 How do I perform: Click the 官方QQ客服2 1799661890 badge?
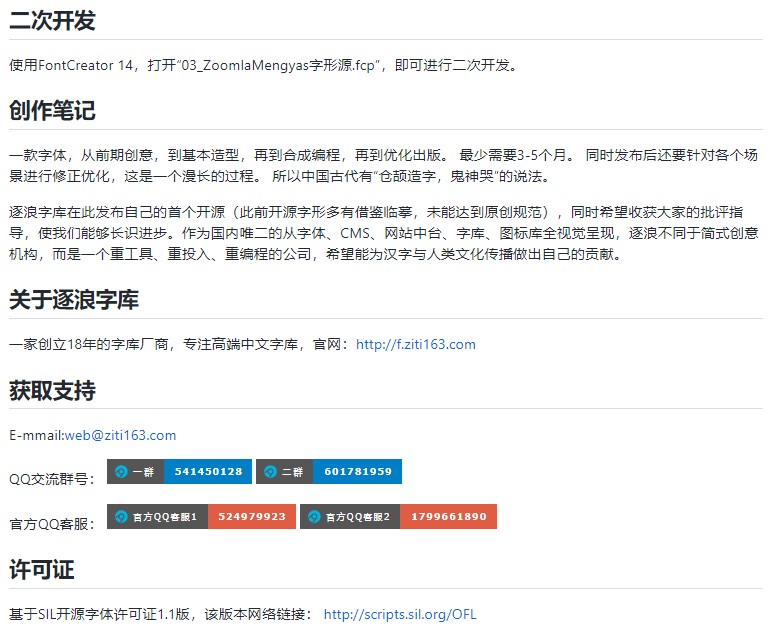[x=398, y=516]
